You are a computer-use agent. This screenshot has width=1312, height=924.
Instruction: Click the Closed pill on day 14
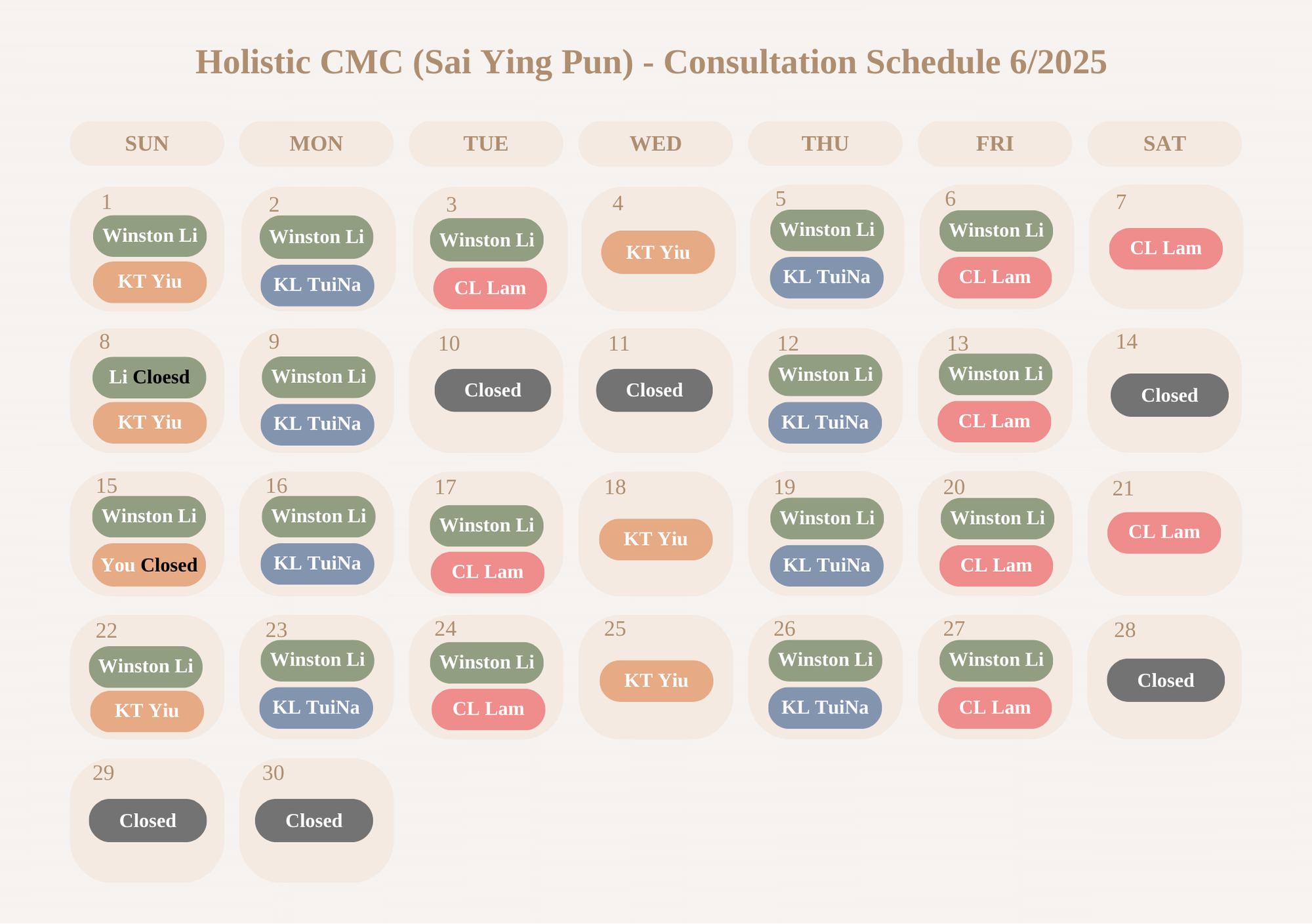pyautogui.click(x=1170, y=395)
